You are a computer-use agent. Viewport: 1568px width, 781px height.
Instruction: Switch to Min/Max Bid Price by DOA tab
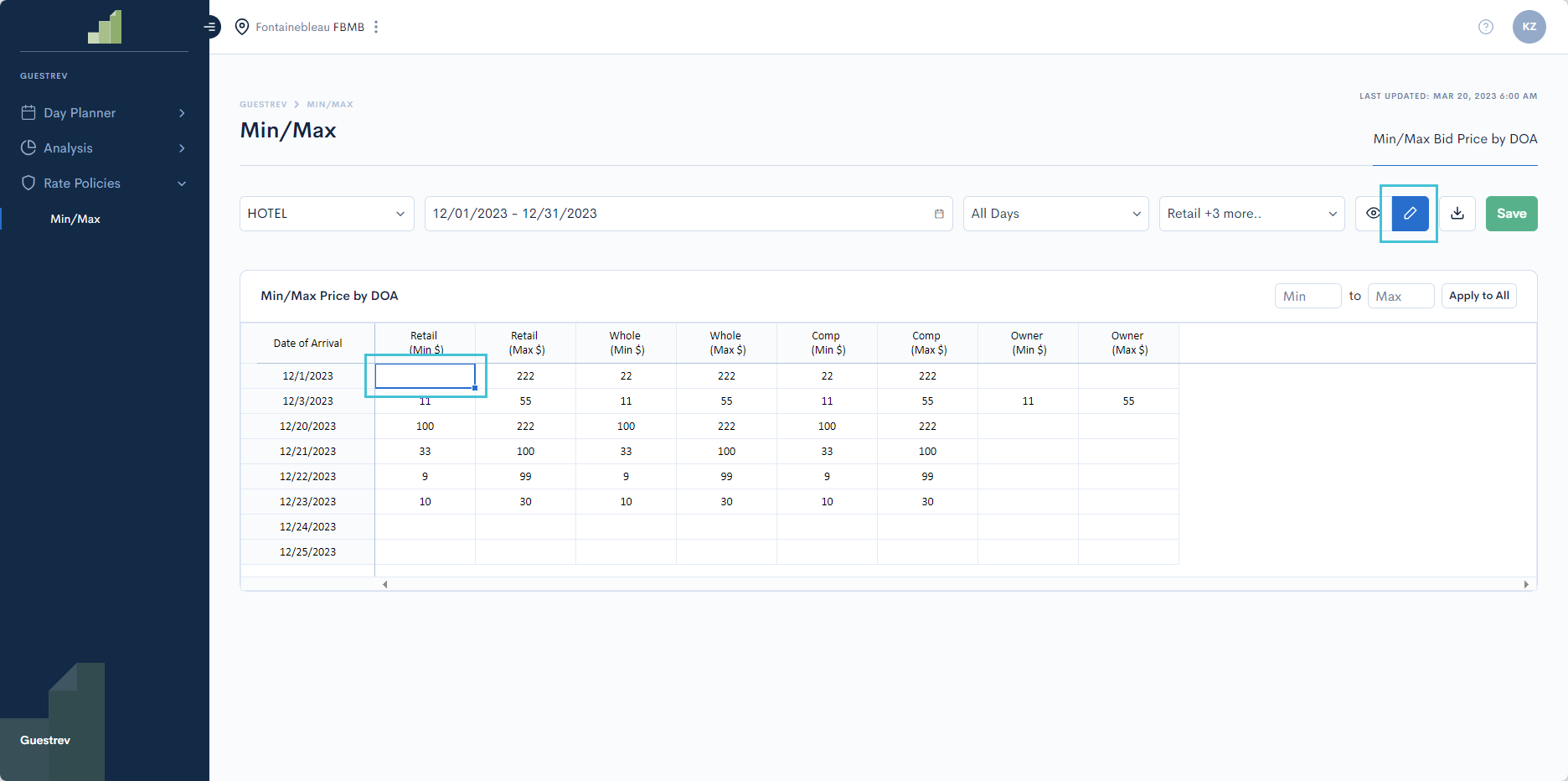click(1455, 139)
